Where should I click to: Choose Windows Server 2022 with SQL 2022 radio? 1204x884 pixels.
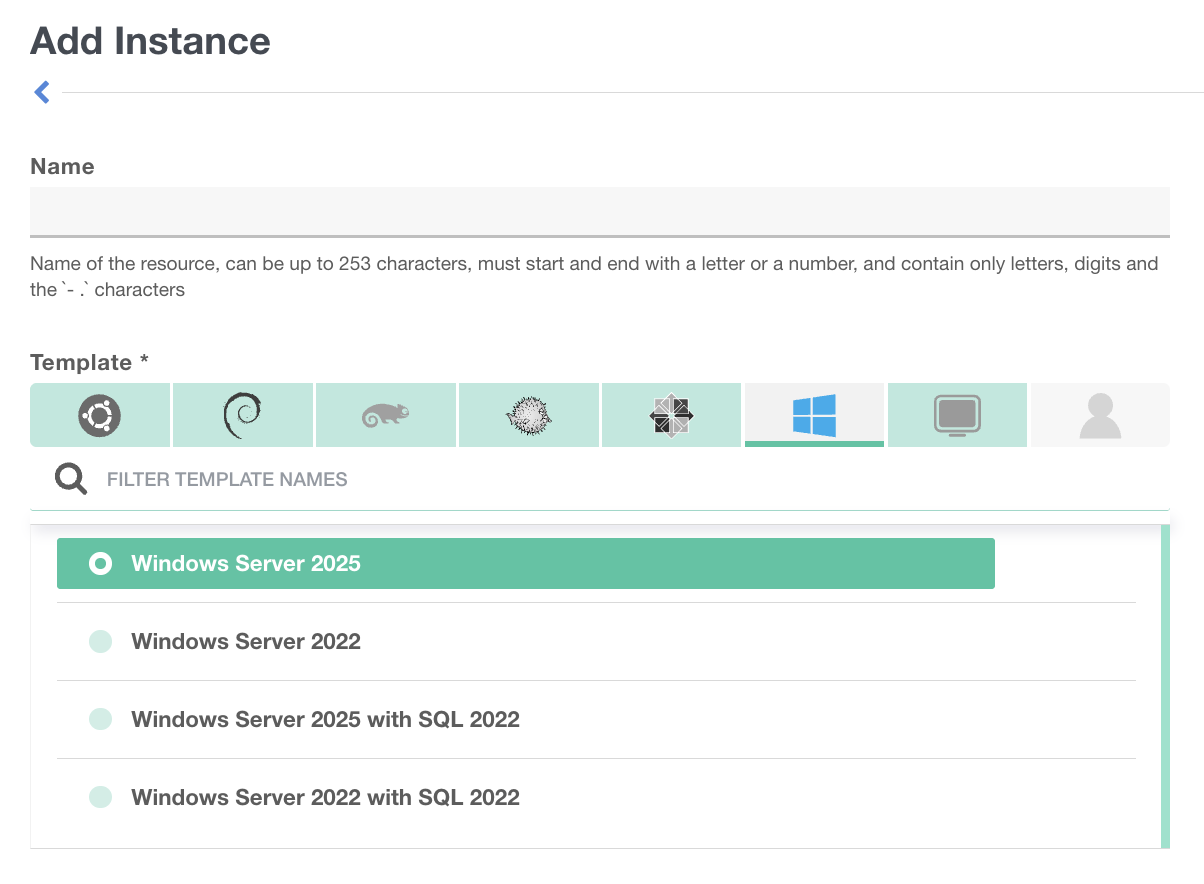click(100, 797)
